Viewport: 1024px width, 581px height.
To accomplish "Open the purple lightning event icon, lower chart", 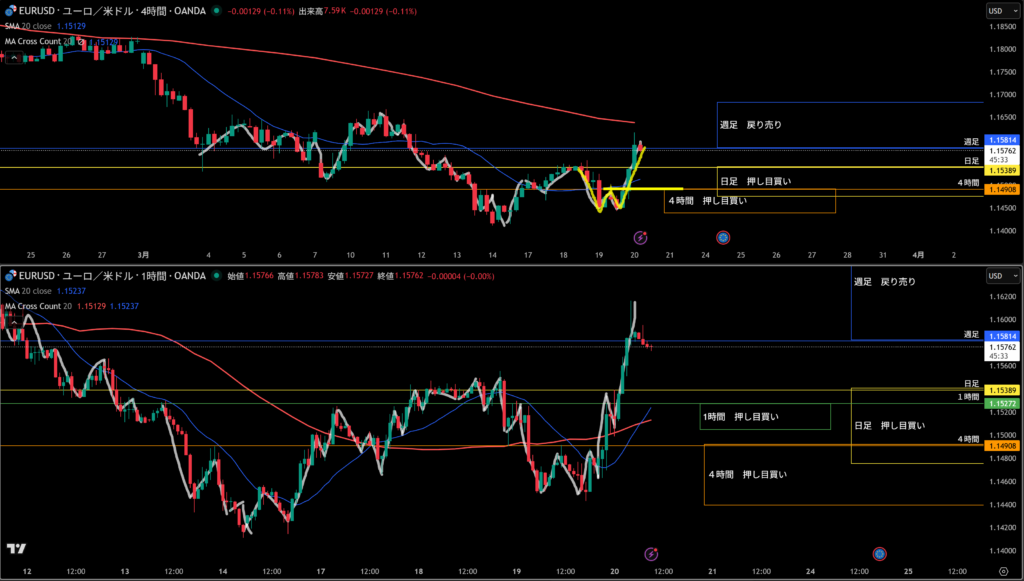I will [x=651, y=553].
